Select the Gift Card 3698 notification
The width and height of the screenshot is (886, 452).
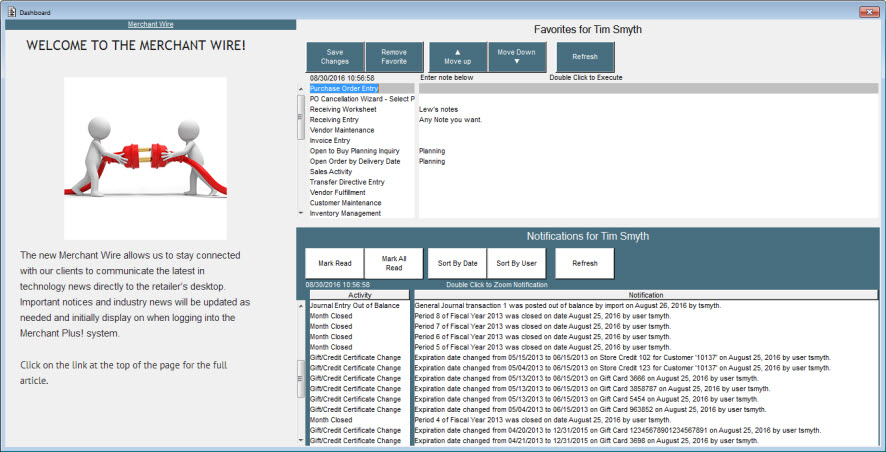(x=587, y=441)
